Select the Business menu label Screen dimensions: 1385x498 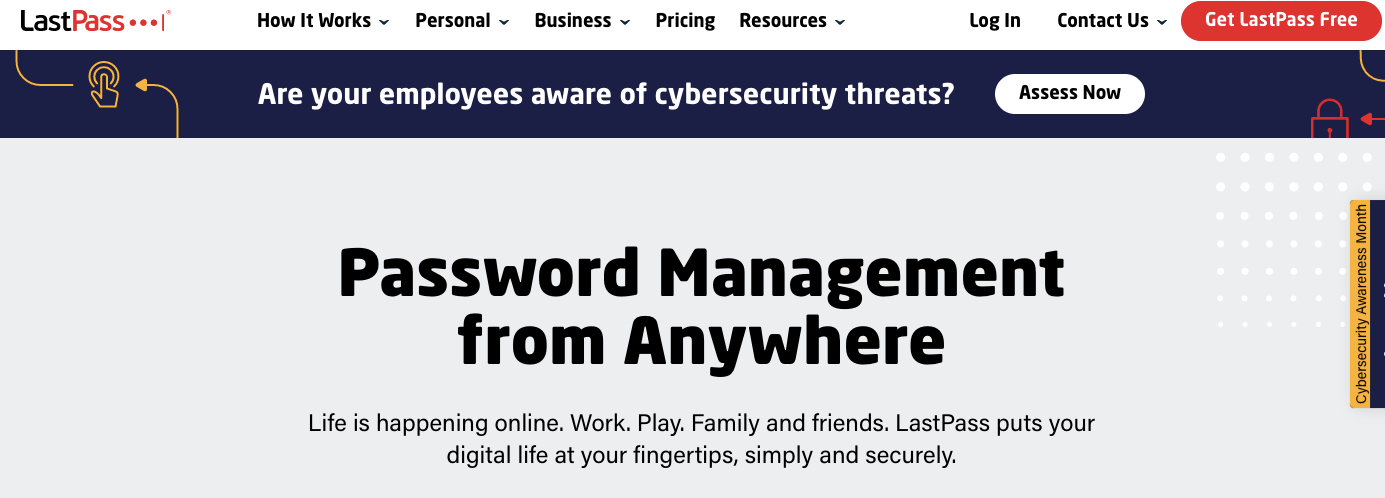tap(573, 20)
